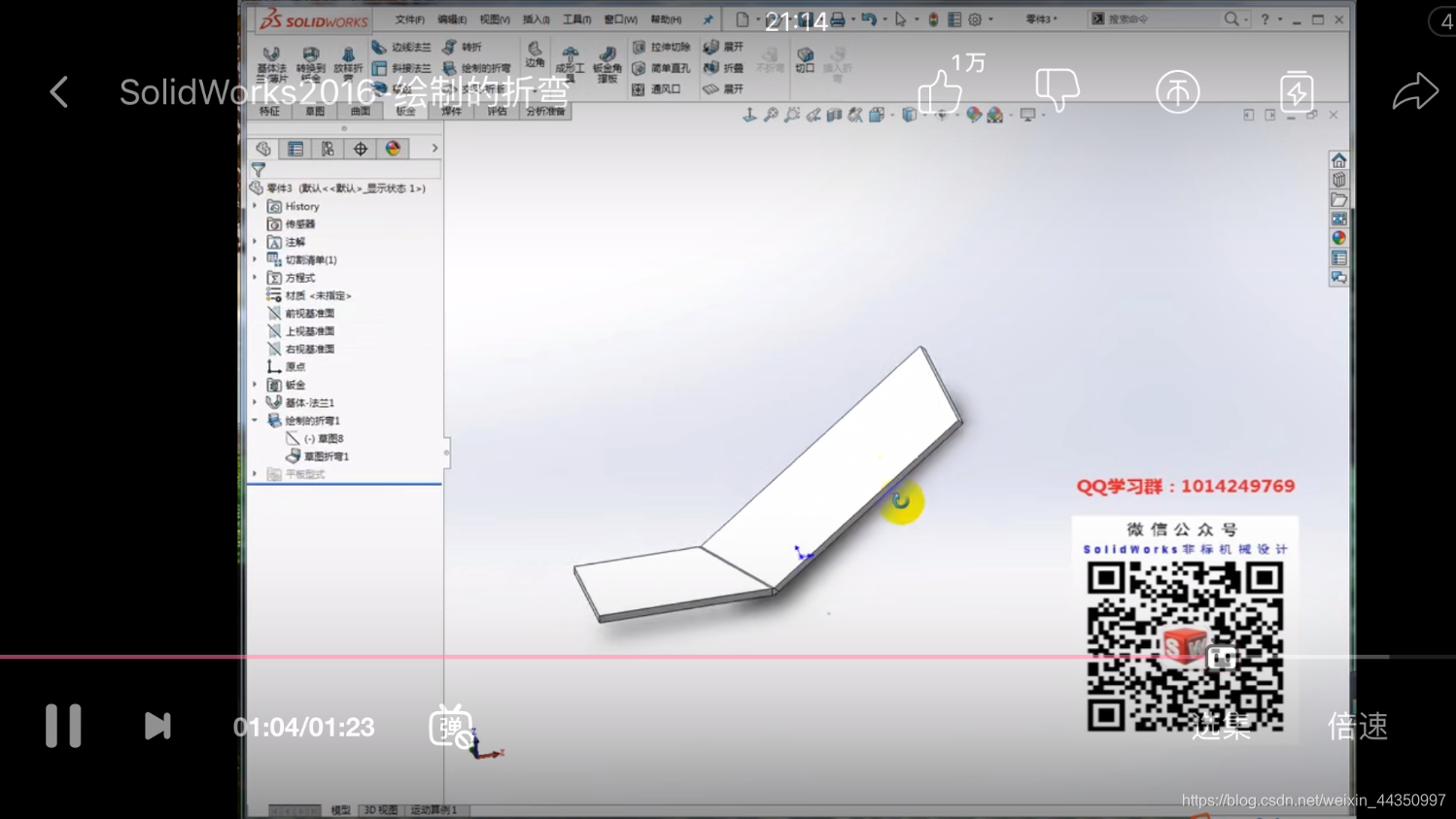
Task: Like the video with thumbs-up
Action: coord(940,92)
